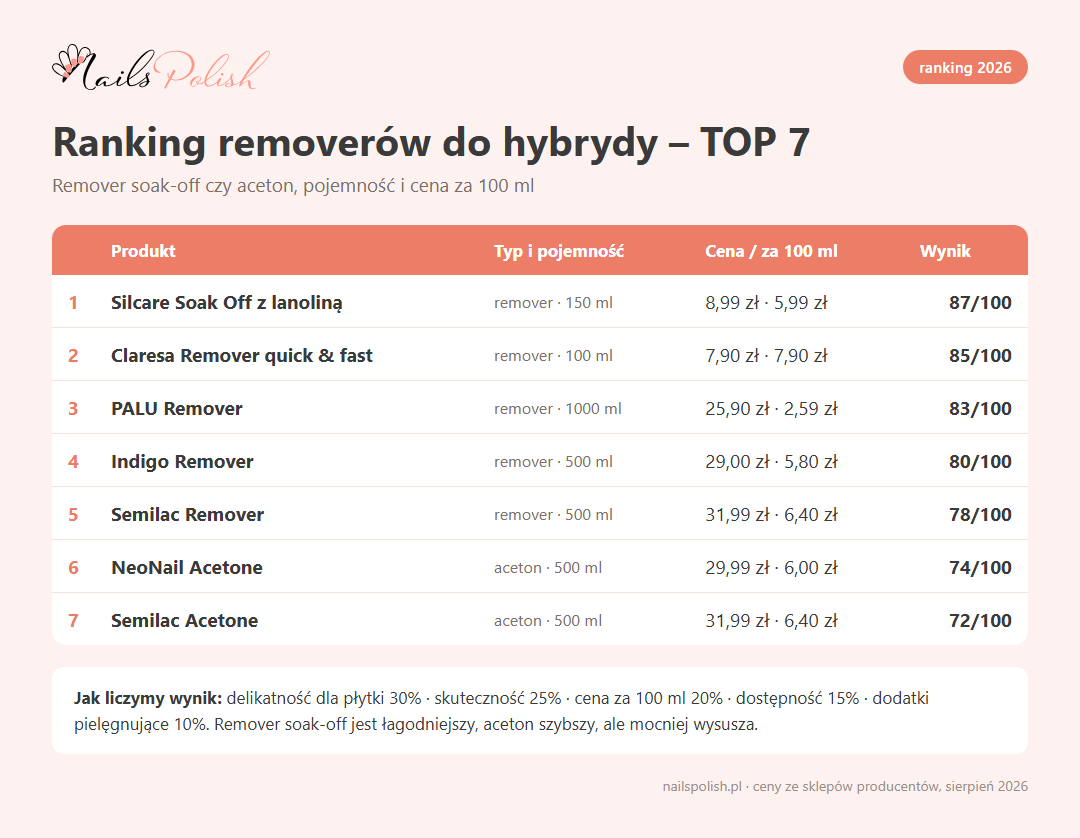The width and height of the screenshot is (1080, 838).
Task: Click rank number 7 for Semilac Acetone
Action: click(73, 620)
